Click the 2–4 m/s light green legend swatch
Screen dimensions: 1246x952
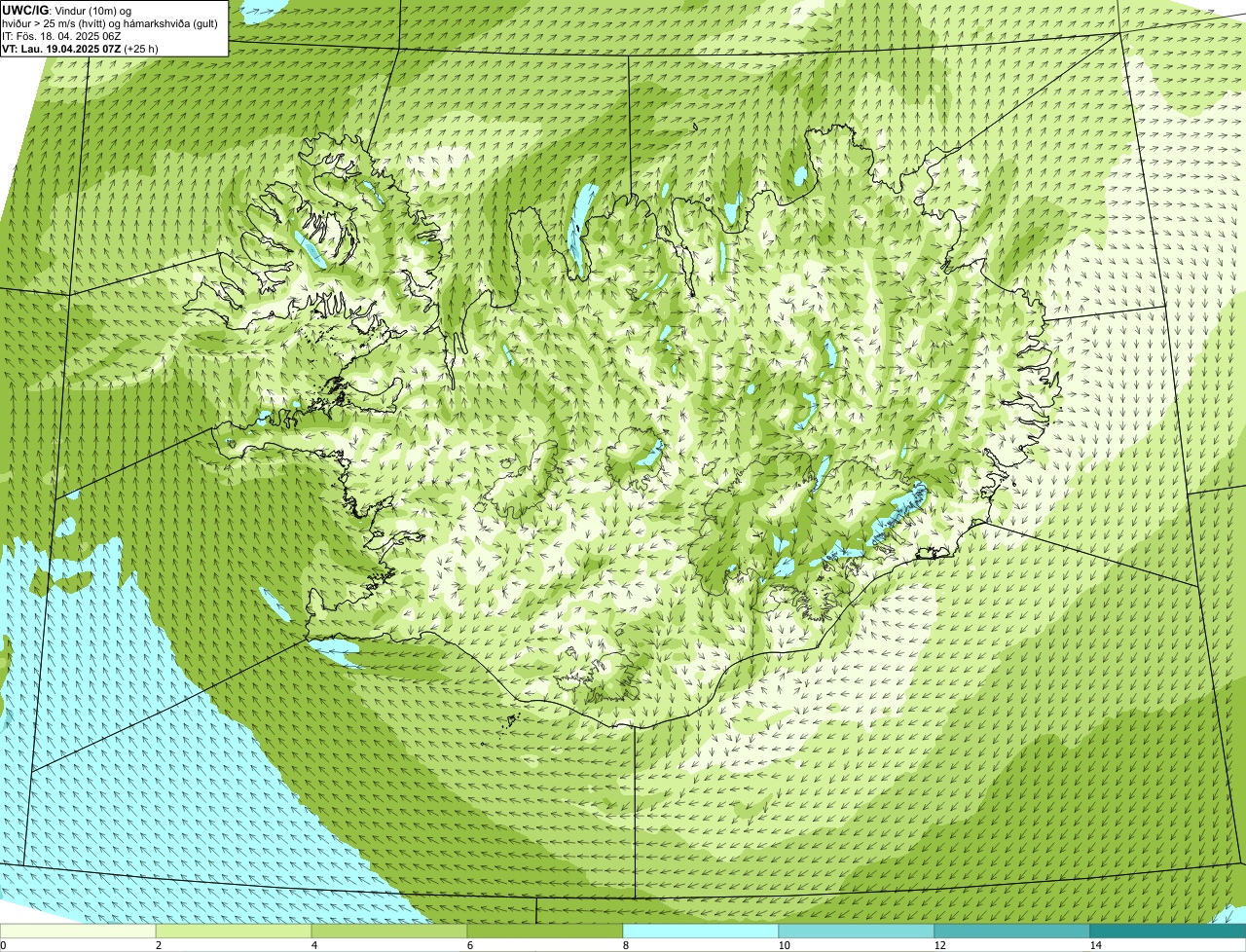pyautogui.click(x=234, y=931)
